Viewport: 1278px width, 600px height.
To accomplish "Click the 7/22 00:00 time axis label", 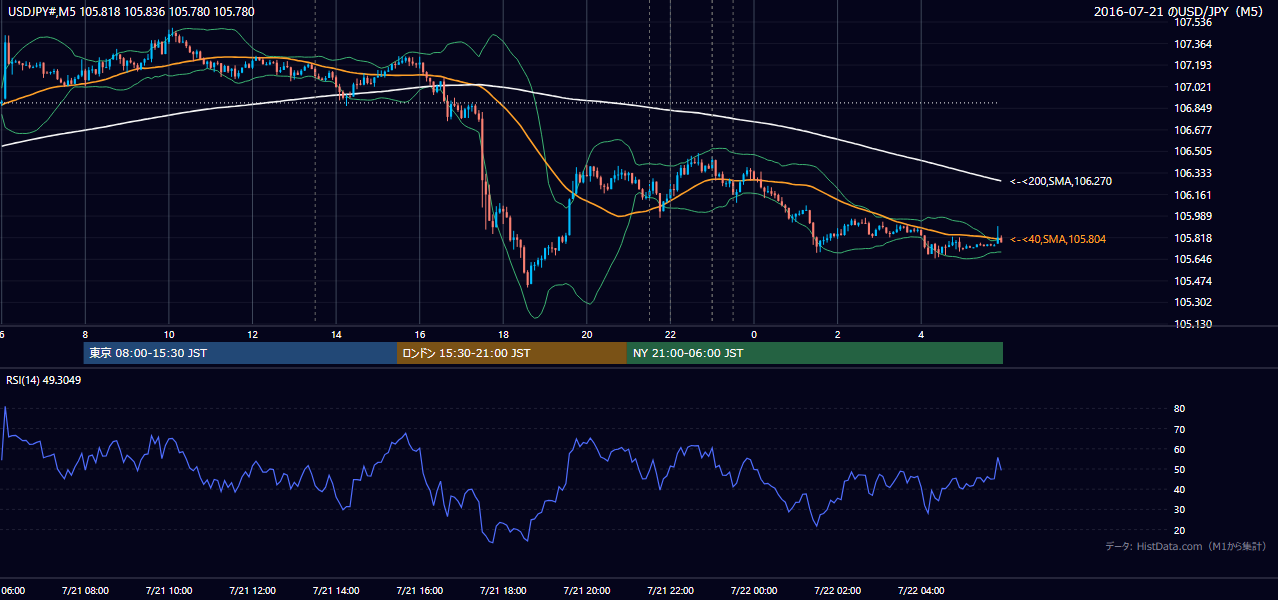I will pos(754,591).
